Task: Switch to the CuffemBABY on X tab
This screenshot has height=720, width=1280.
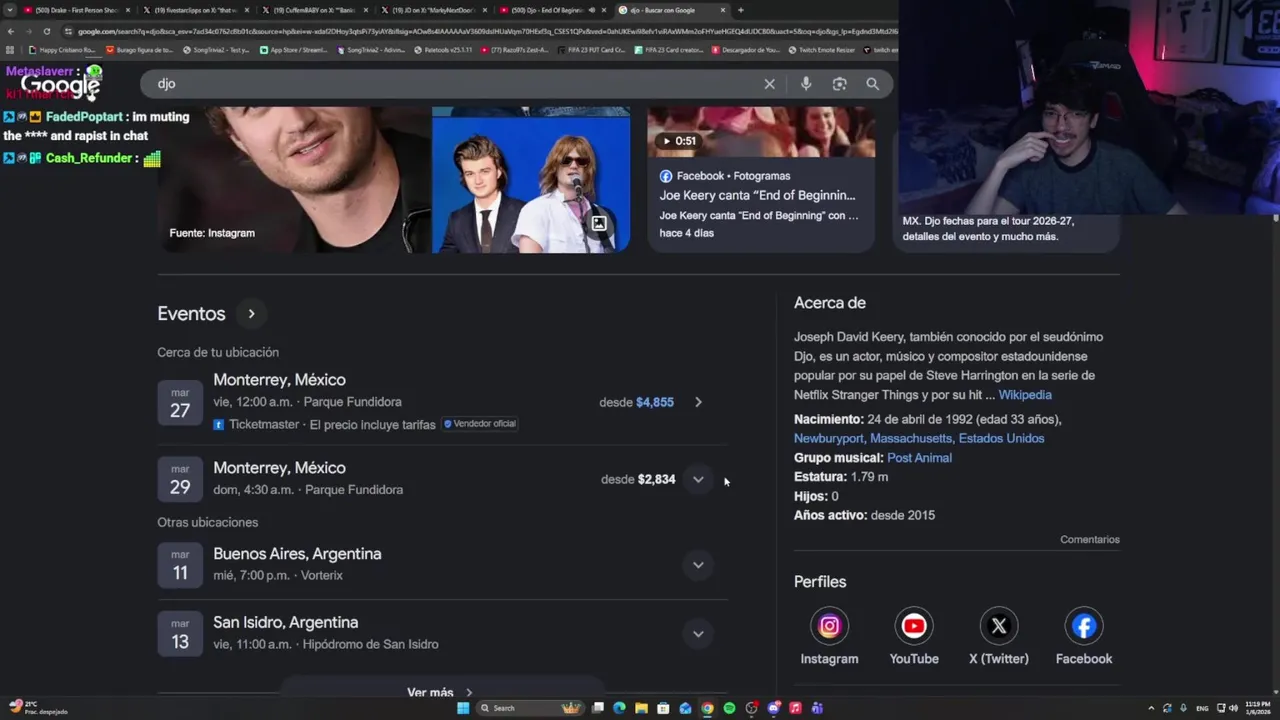Action: point(313,10)
